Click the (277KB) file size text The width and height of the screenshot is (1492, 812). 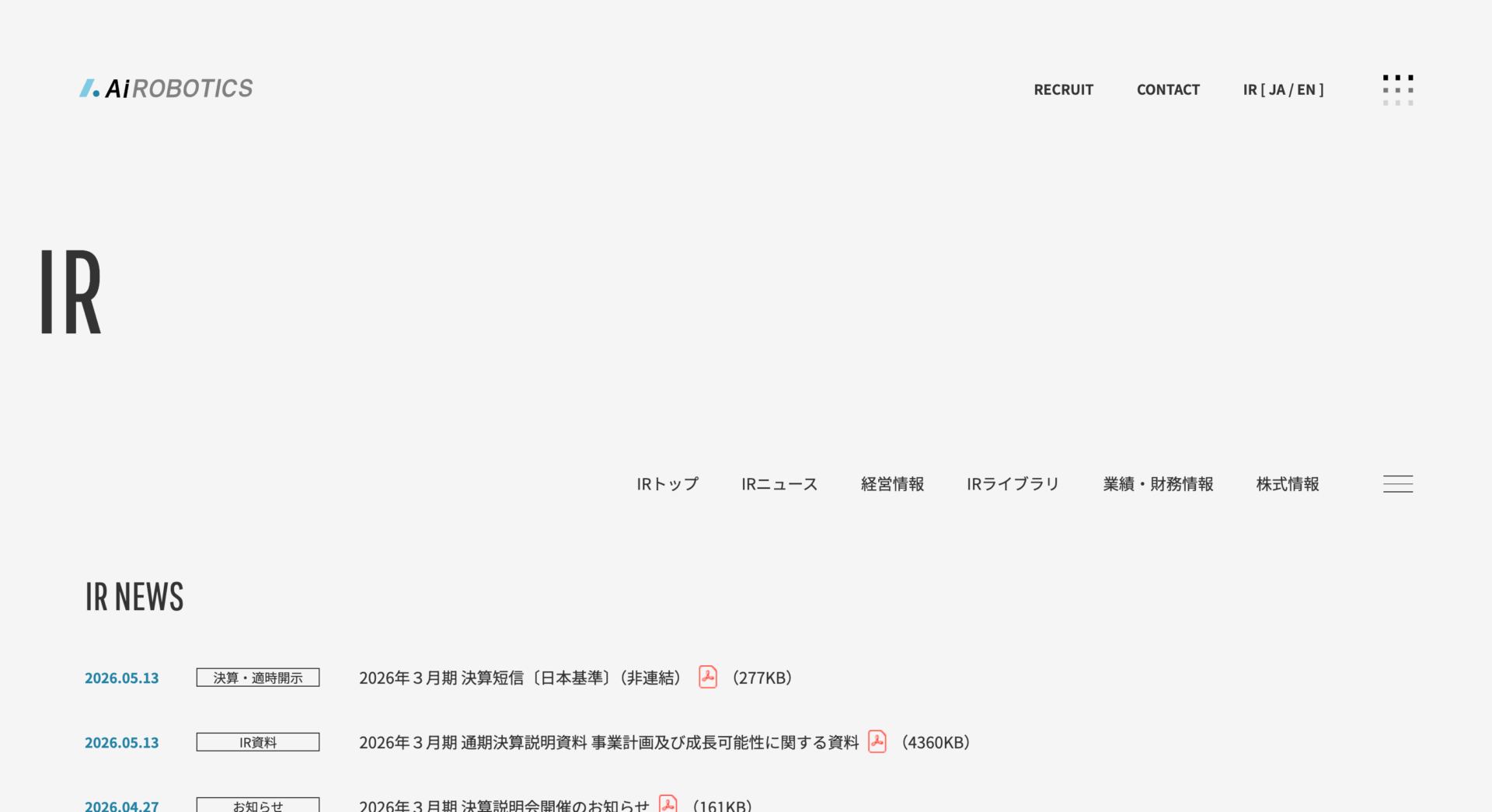[x=762, y=678]
